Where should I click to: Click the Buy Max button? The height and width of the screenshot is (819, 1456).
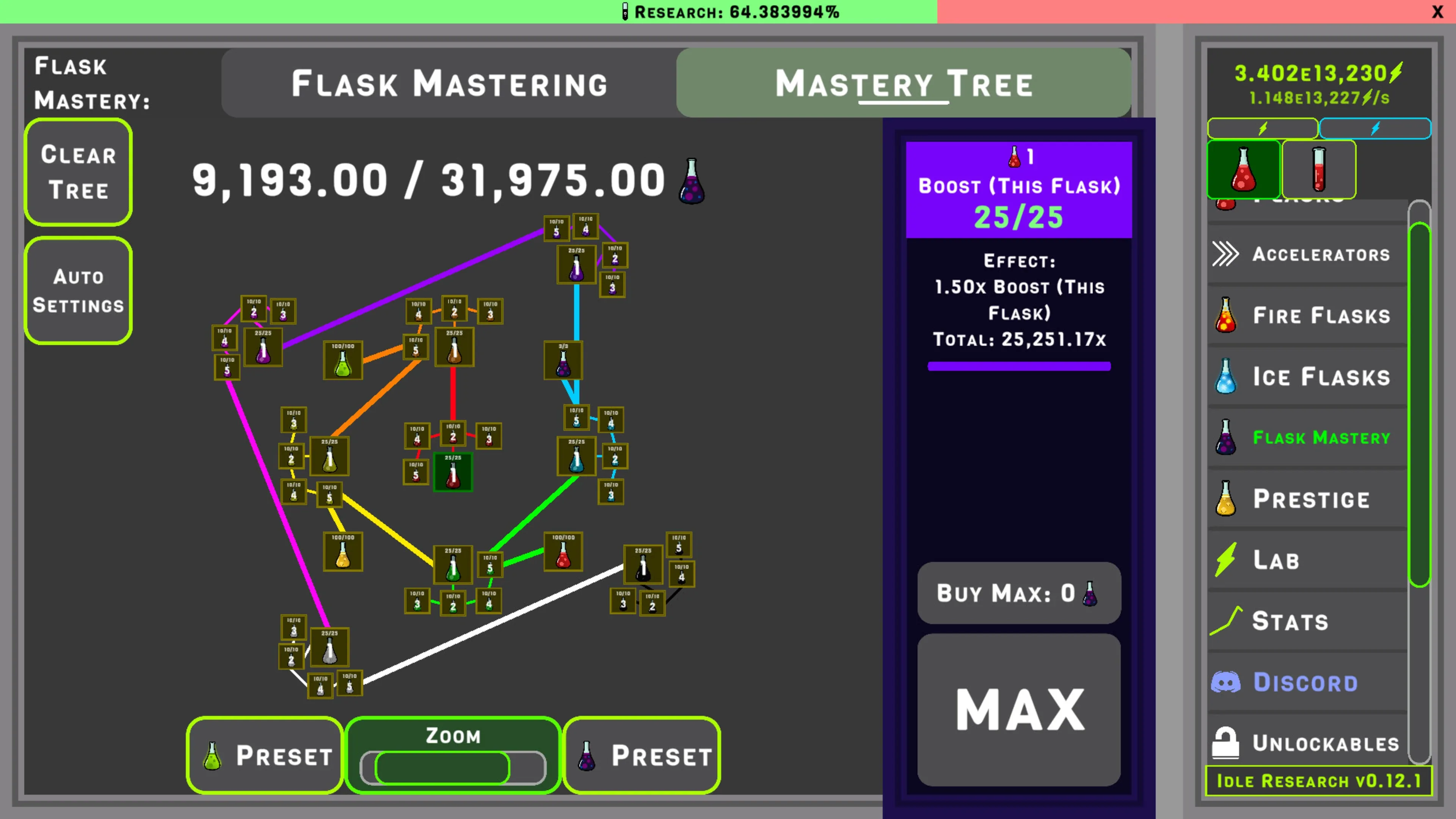point(1018,593)
